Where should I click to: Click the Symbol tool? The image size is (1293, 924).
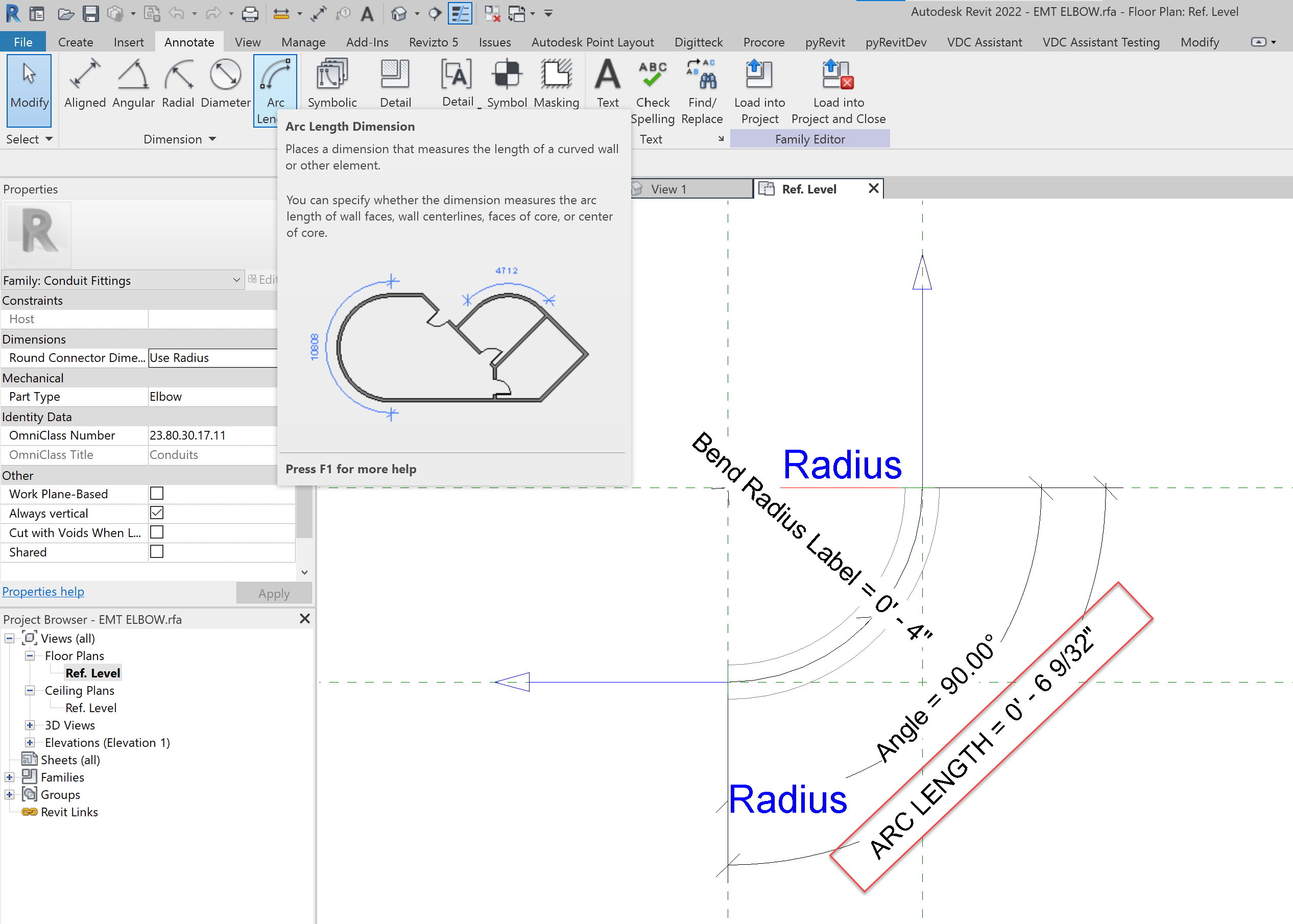(x=507, y=84)
